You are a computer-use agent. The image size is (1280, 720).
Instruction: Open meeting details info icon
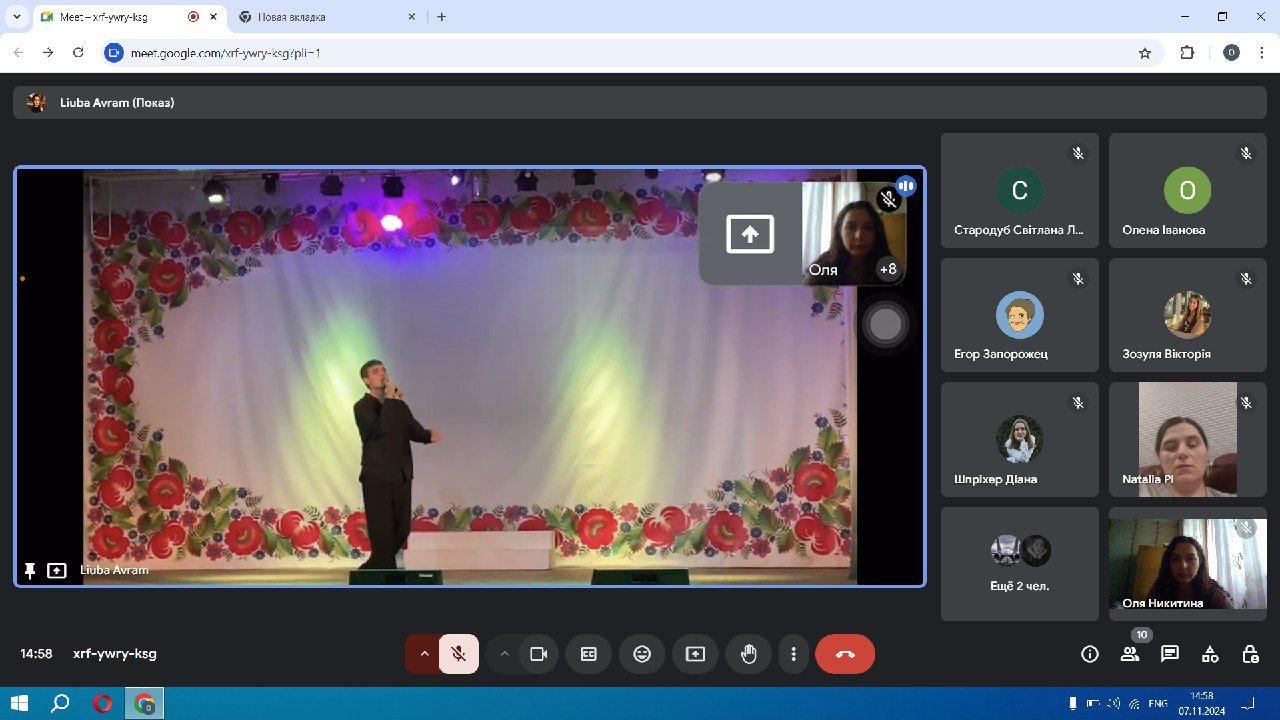click(x=1090, y=654)
